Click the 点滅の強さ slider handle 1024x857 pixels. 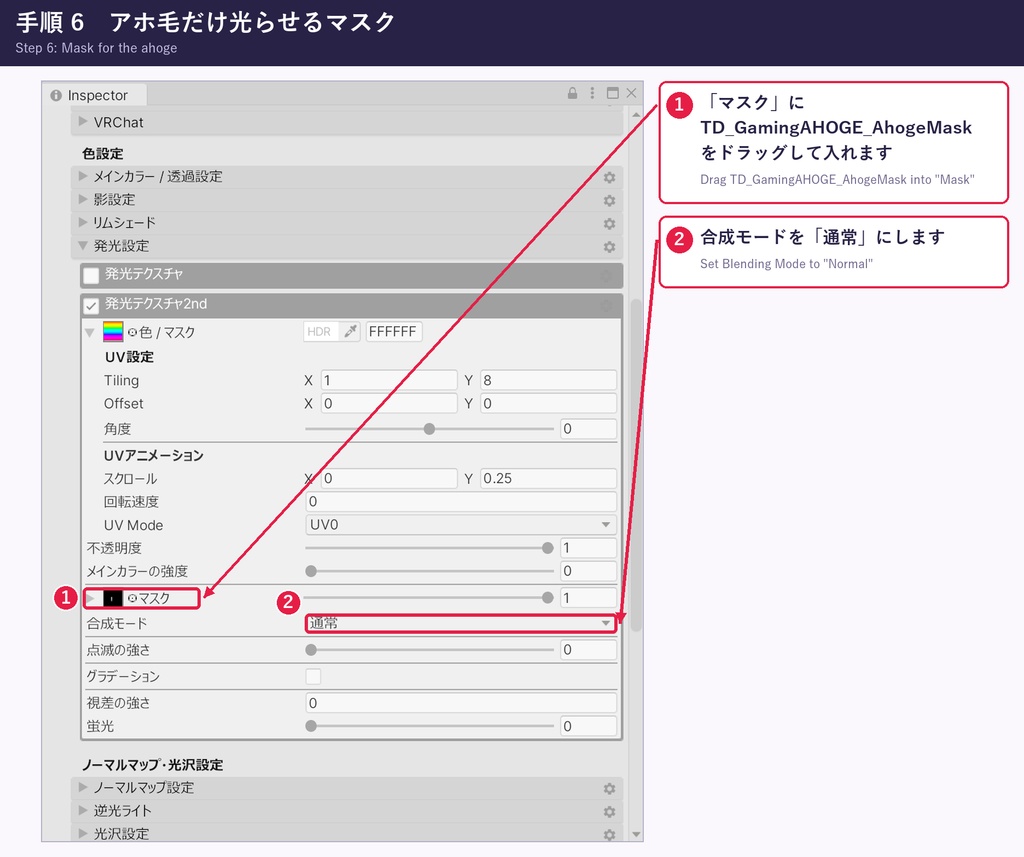(x=312, y=650)
